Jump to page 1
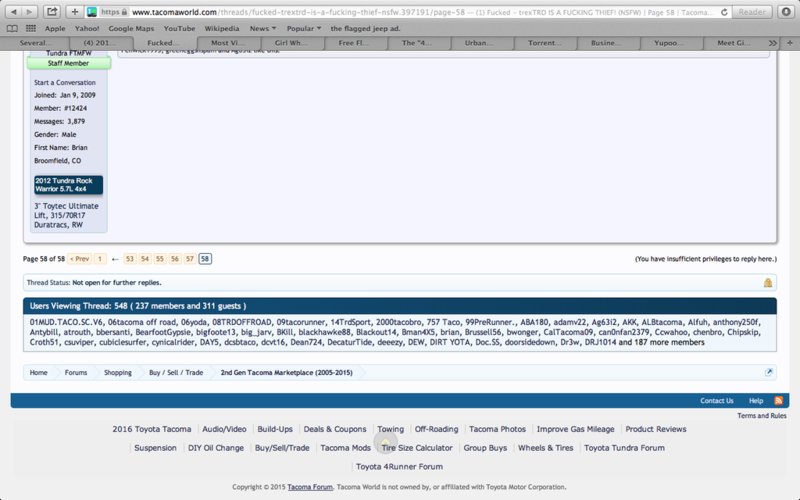The image size is (800, 500). click(x=100, y=259)
